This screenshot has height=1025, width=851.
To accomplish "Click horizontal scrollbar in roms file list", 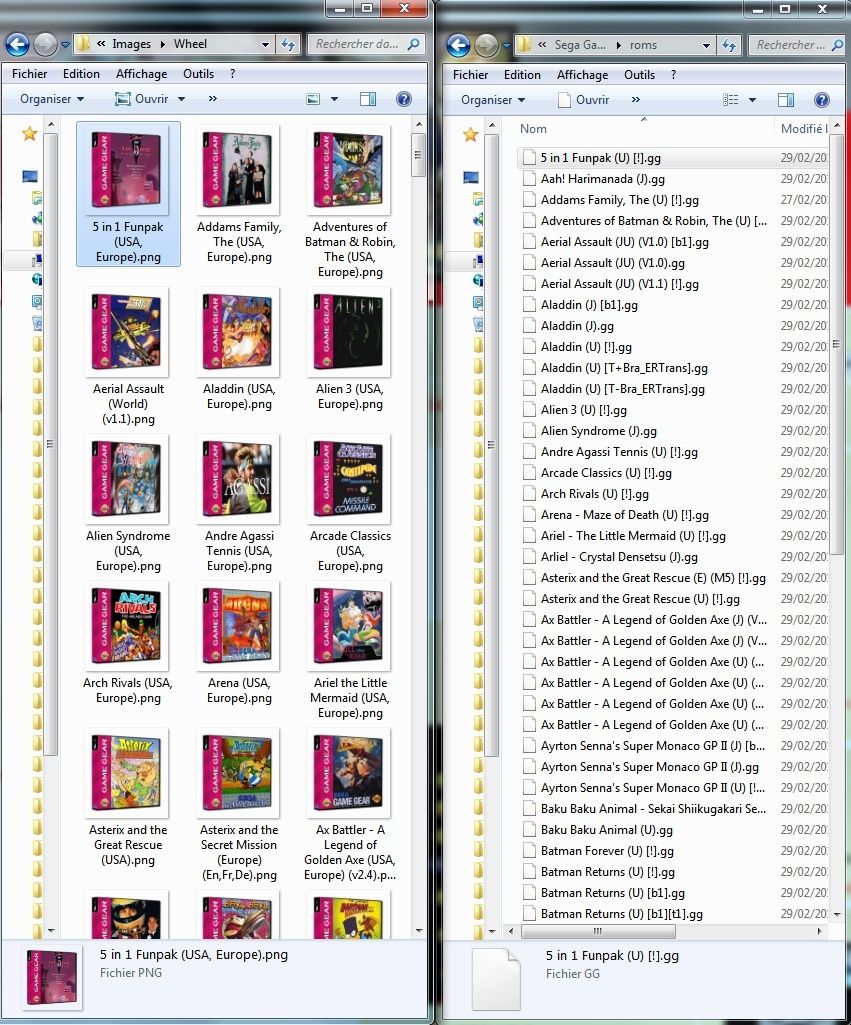I will pyautogui.click(x=598, y=931).
